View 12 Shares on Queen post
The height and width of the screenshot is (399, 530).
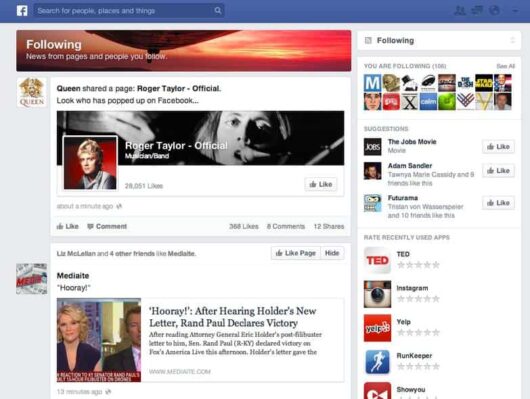click(329, 226)
